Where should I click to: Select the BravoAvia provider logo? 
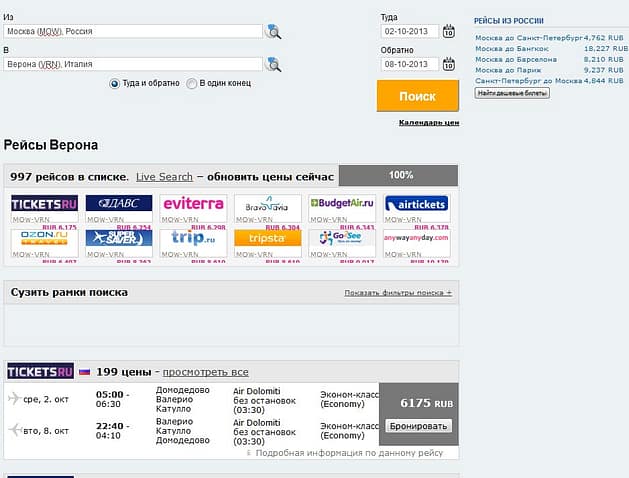(x=267, y=204)
